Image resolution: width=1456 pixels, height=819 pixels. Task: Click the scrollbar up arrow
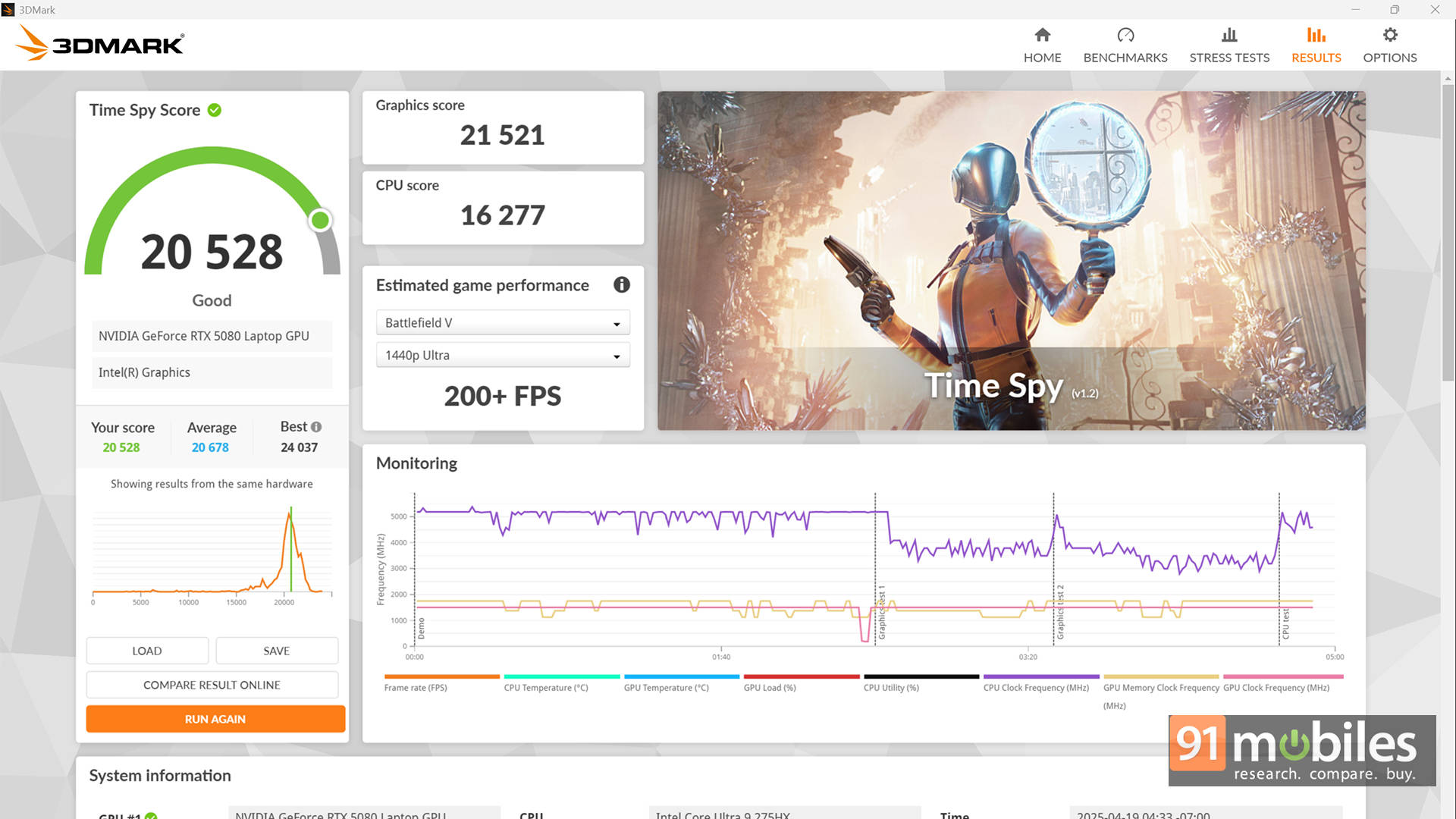(x=1448, y=78)
